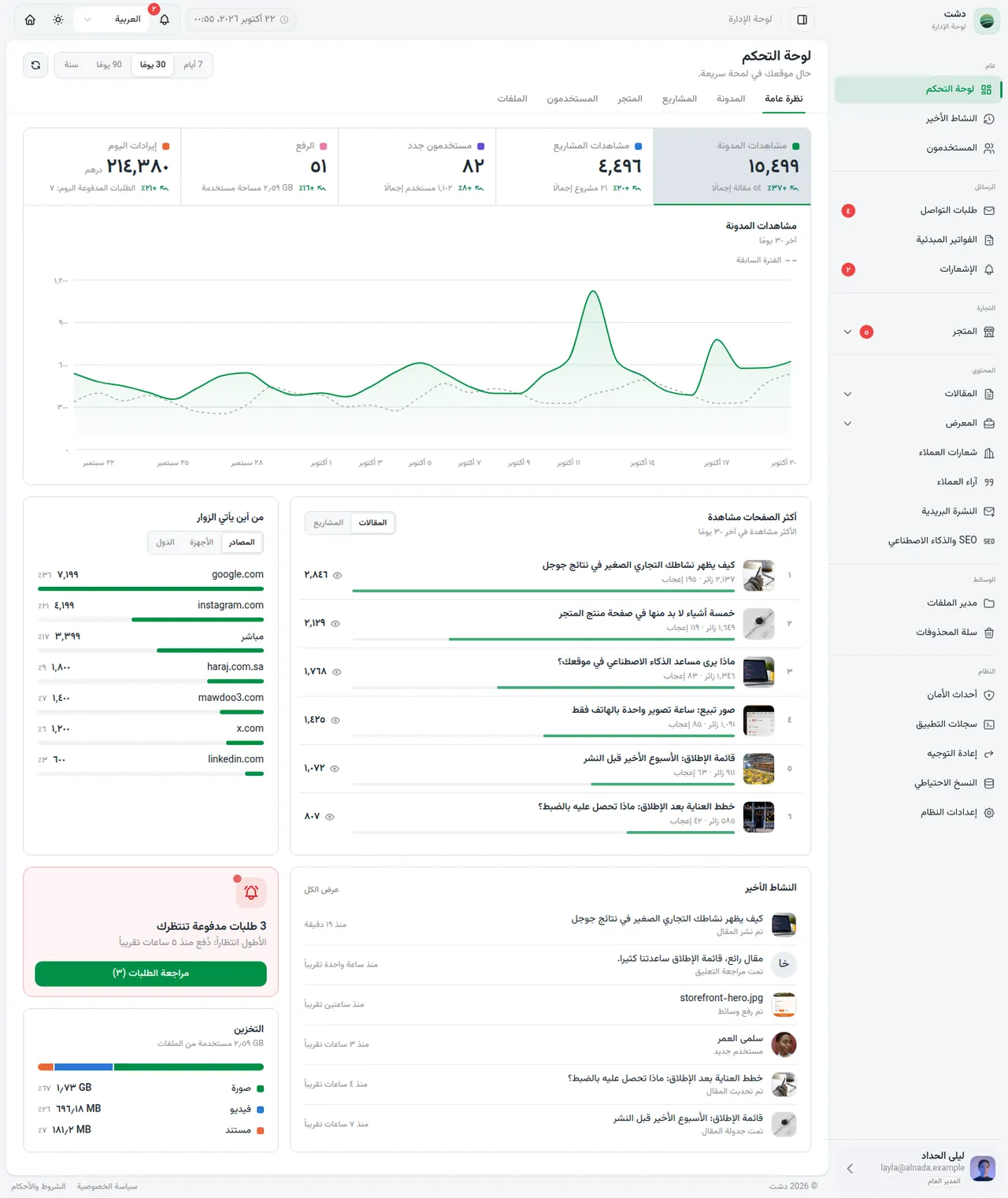The image size is (1008, 1198).
Task: Click مراجعة الطلبات (٣) button
Action: 151,974
